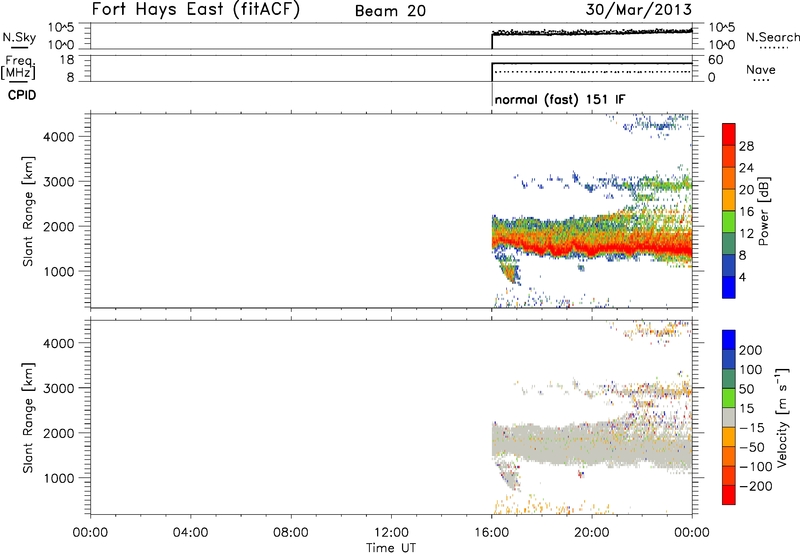Click the '28' power colorbar label
Viewport: 800px width, 554px height.
point(746,146)
